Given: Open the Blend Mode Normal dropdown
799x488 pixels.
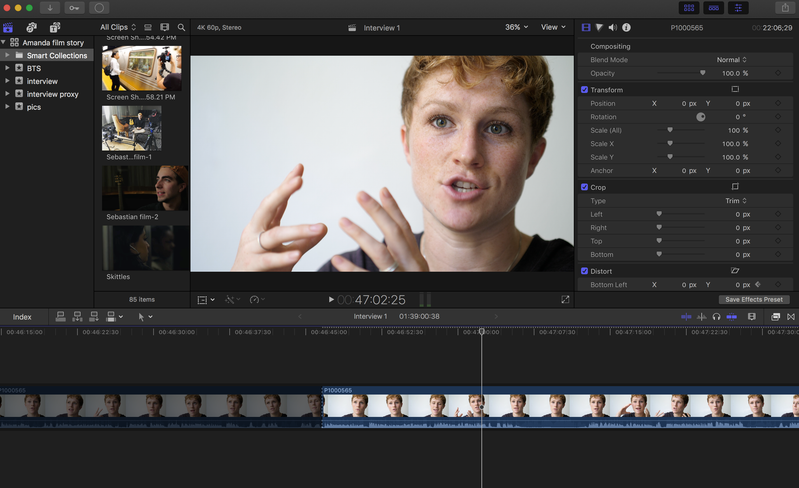Looking at the screenshot, I should (731, 60).
